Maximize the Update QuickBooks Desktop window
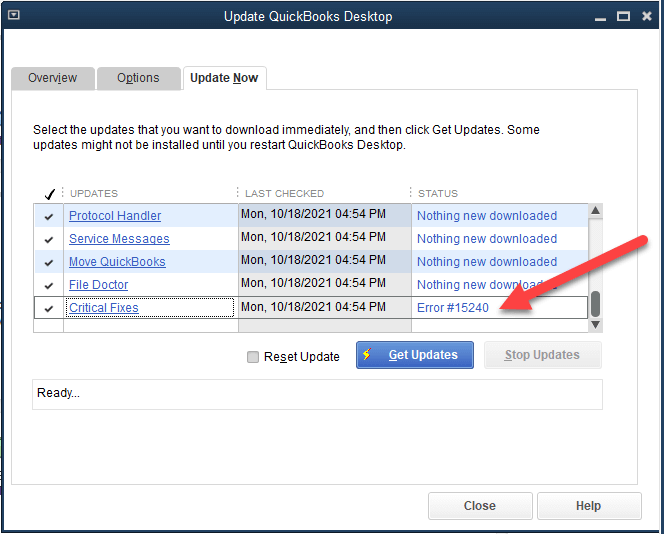The width and height of the screenshot is (664, 534). [x=623, y=16]
